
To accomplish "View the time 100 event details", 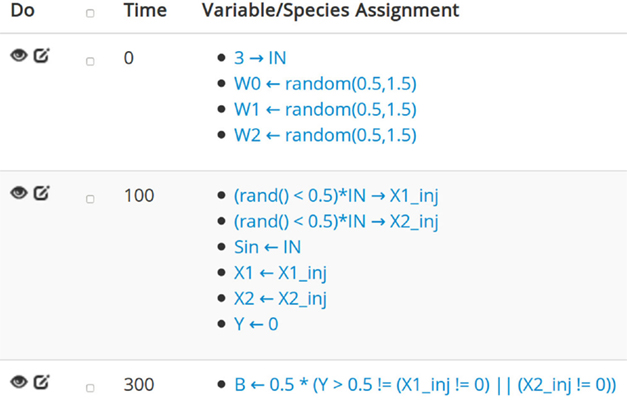I will 18,193.
